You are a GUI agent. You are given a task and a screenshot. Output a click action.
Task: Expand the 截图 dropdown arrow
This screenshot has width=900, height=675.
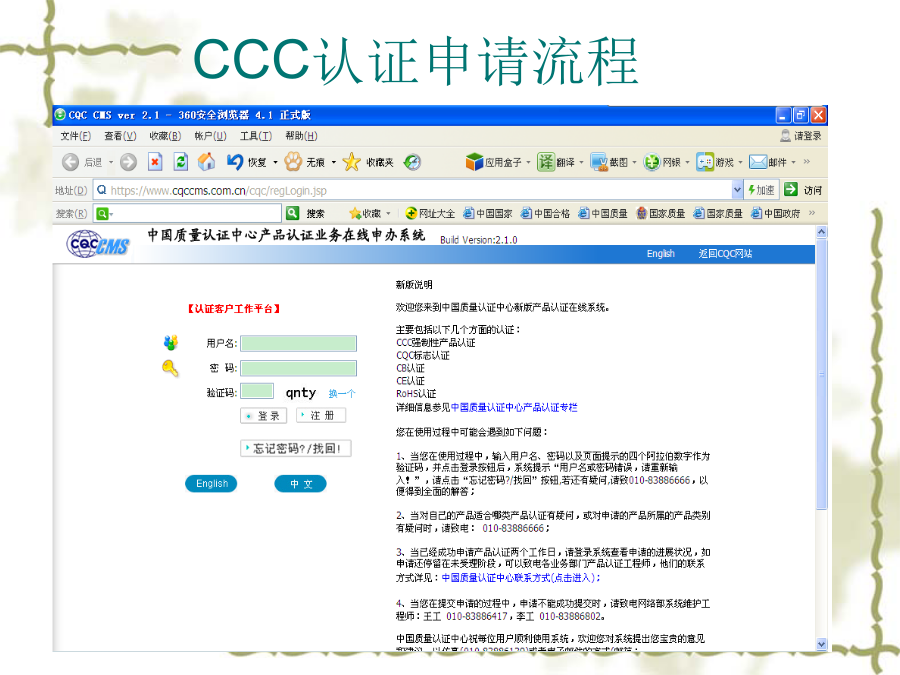pyautogui.click(x=634, y=163)
